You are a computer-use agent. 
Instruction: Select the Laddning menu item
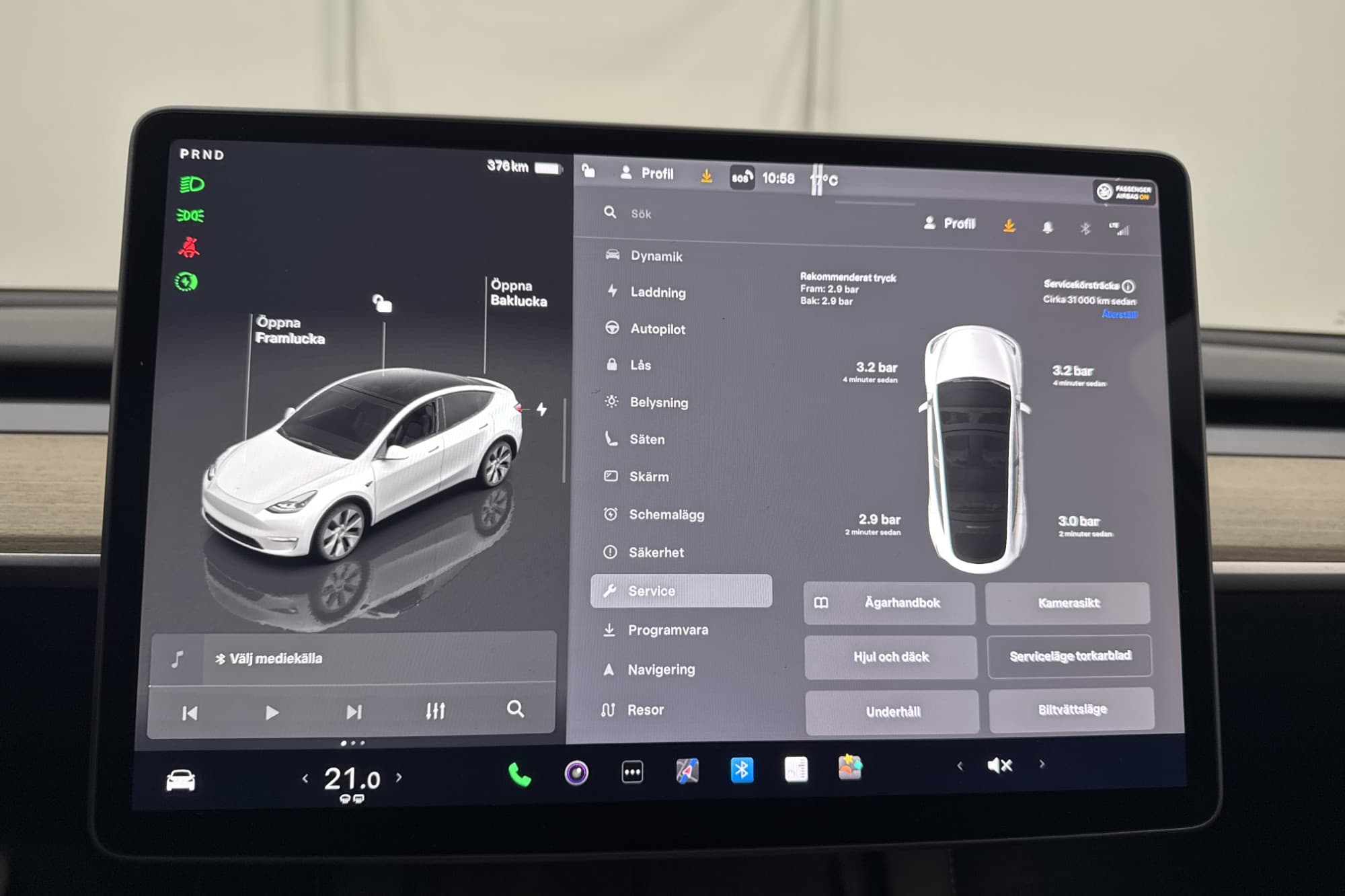[657, 292]
